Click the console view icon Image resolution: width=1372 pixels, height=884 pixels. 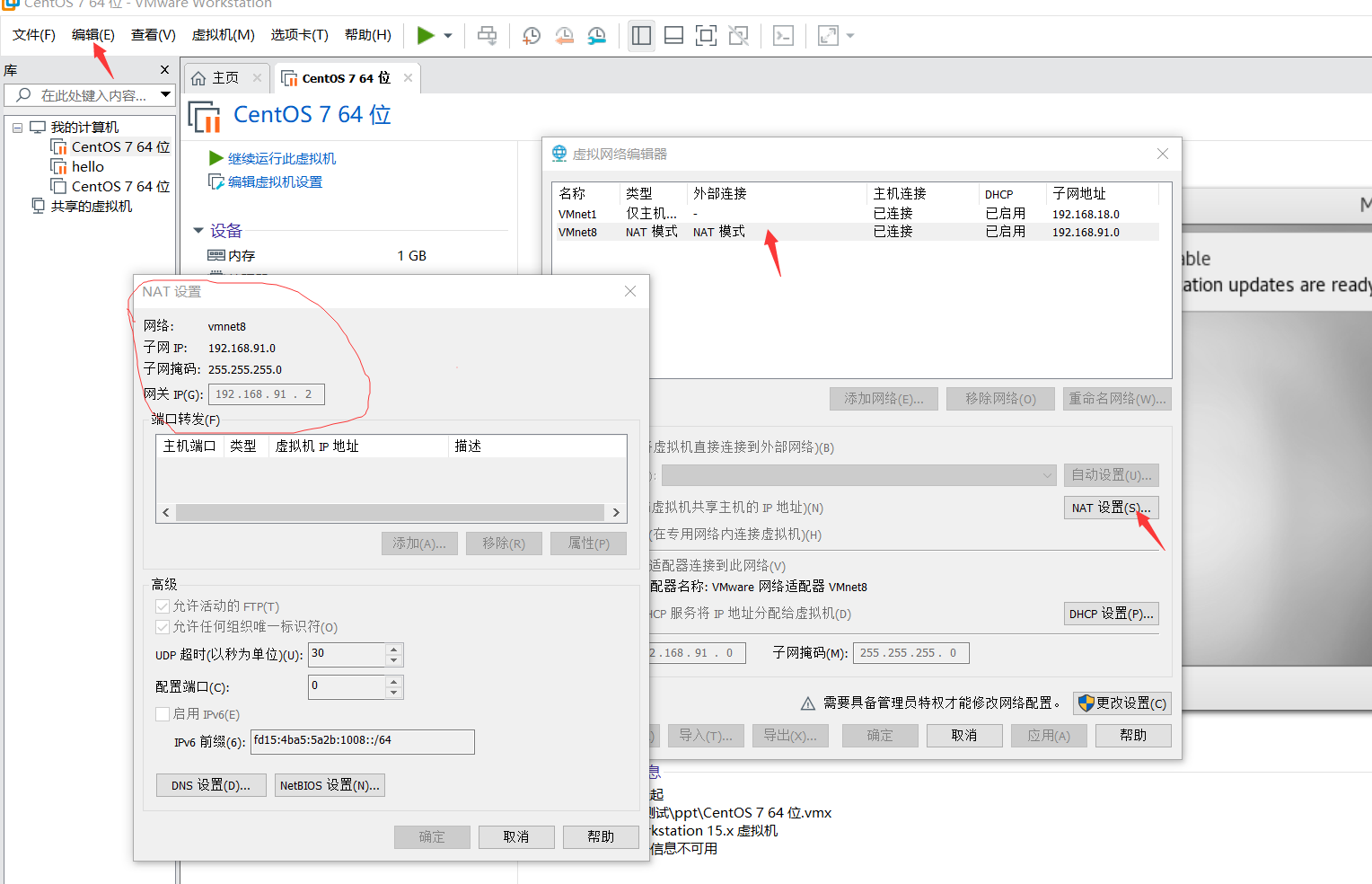783,36
